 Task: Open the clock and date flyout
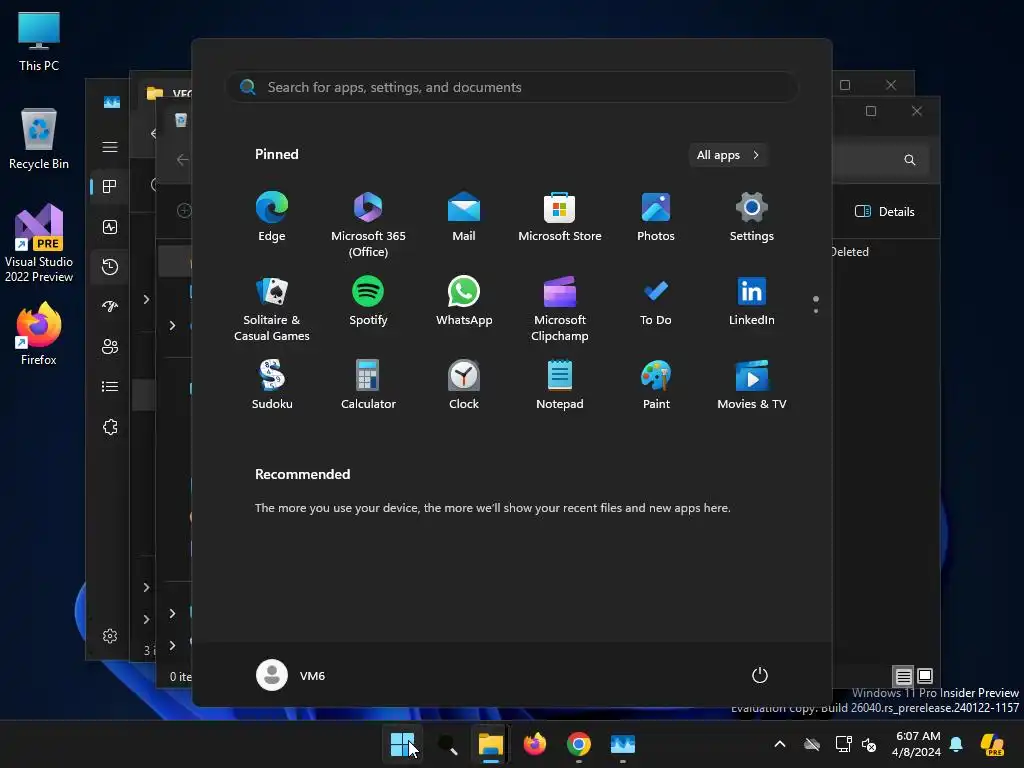coord(917,744)
